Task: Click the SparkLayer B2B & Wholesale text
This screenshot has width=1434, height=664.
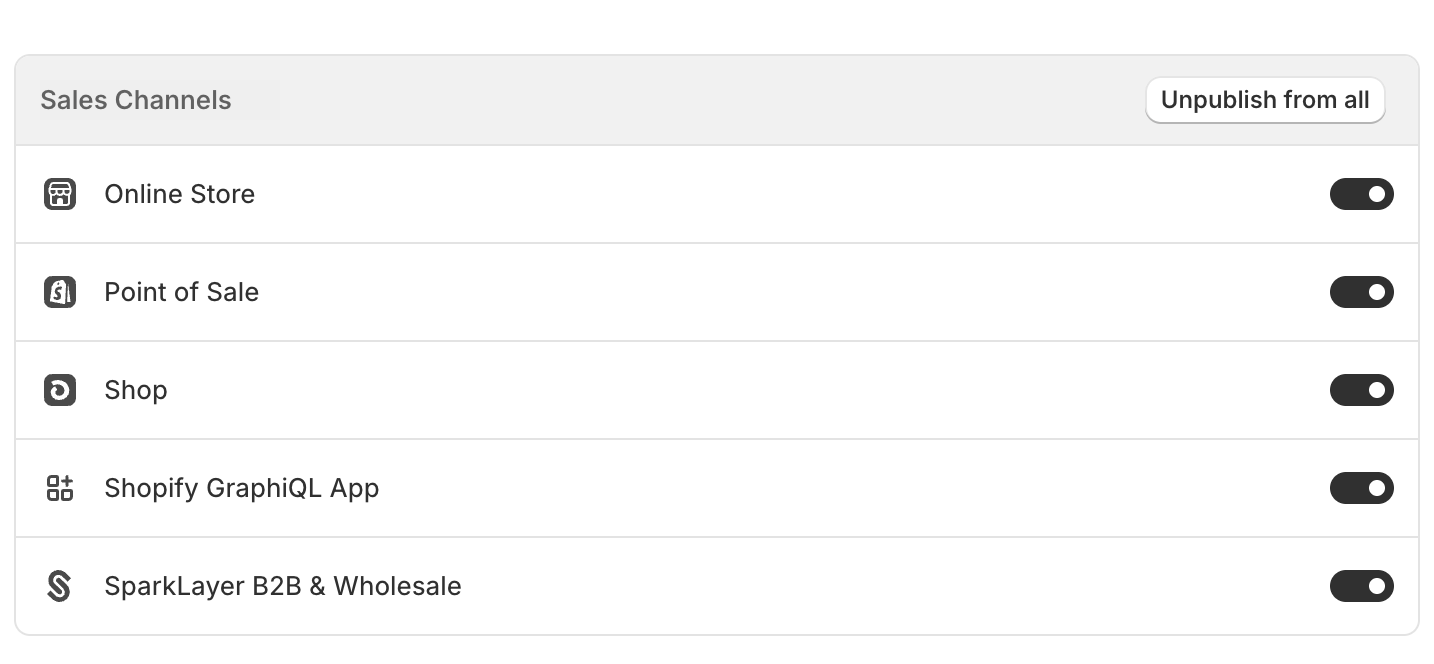Action: point(283,586)
